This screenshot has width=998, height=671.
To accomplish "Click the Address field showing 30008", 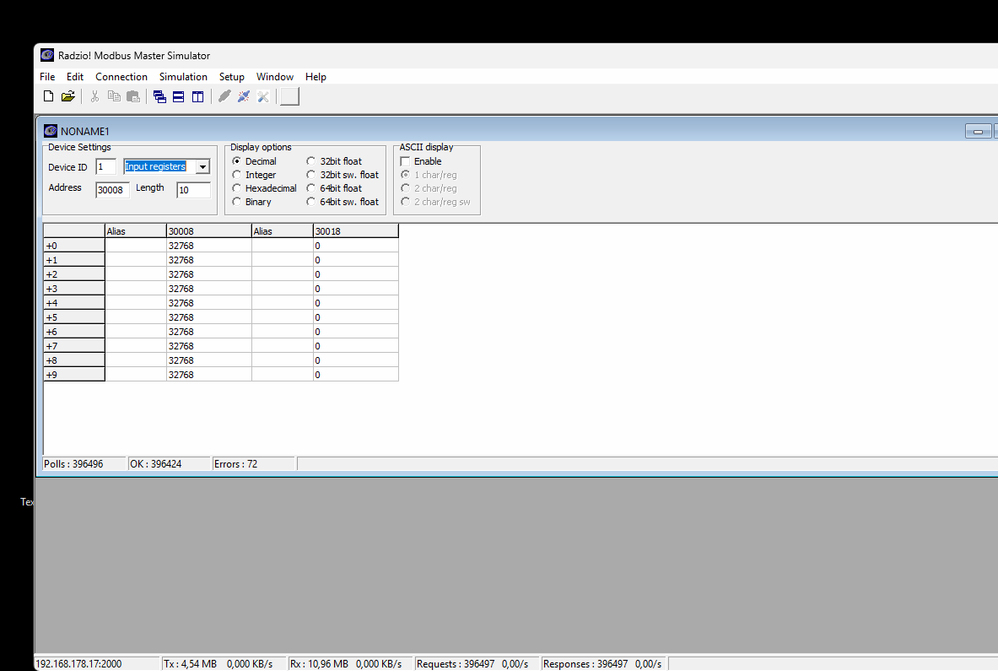I will click(x=112, y=190).
